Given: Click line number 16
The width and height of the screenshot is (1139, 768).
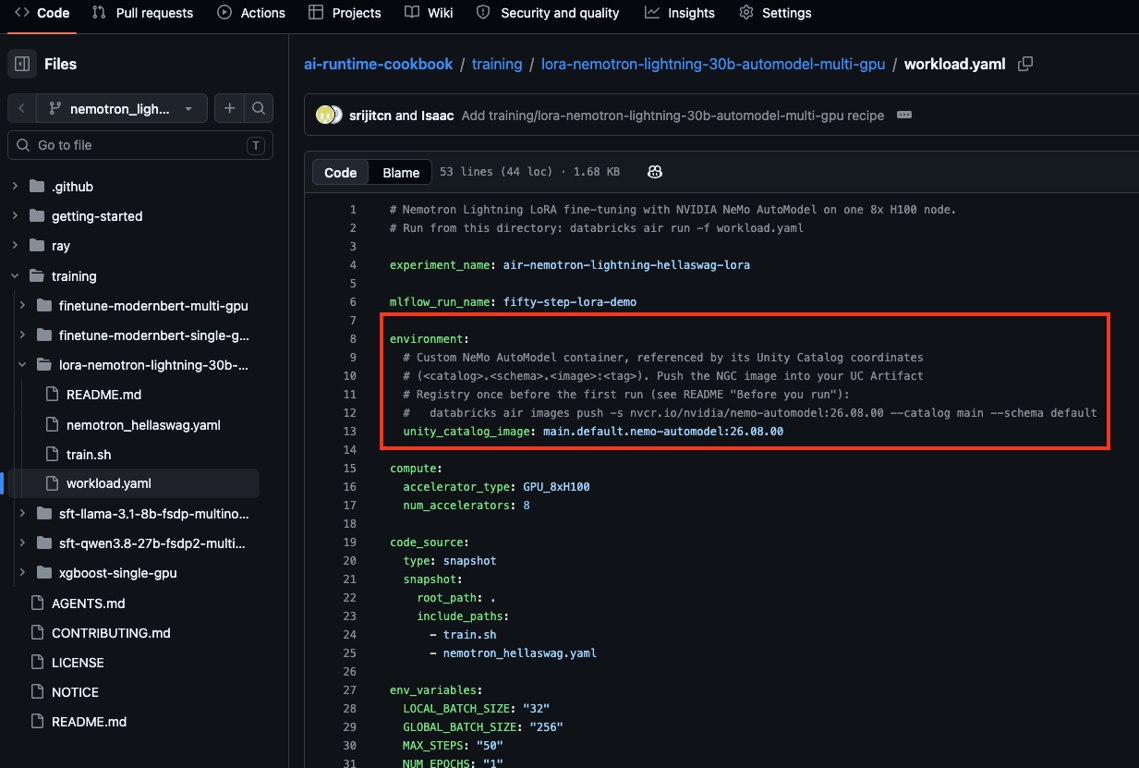Looking at the screenshot, I should click(x=350, y=487).
